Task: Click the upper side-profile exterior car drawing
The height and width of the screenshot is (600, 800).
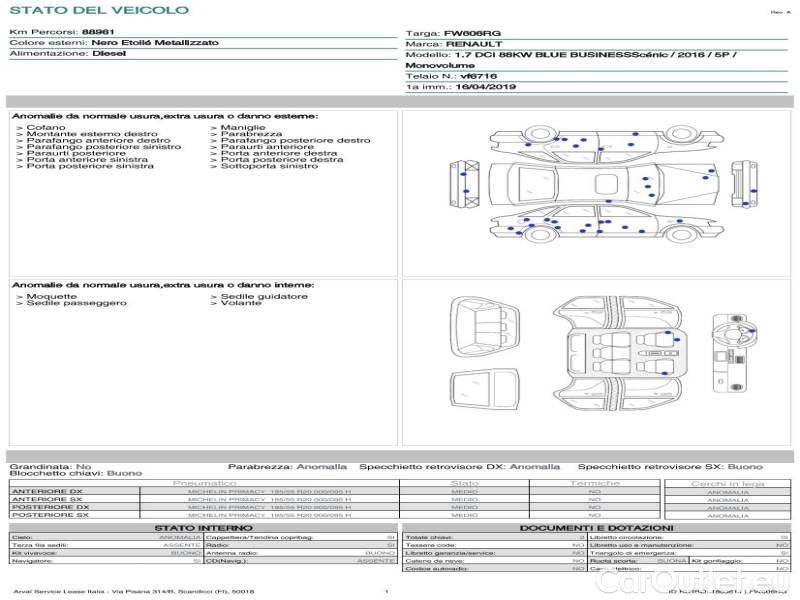Action: tap(606, 145)
